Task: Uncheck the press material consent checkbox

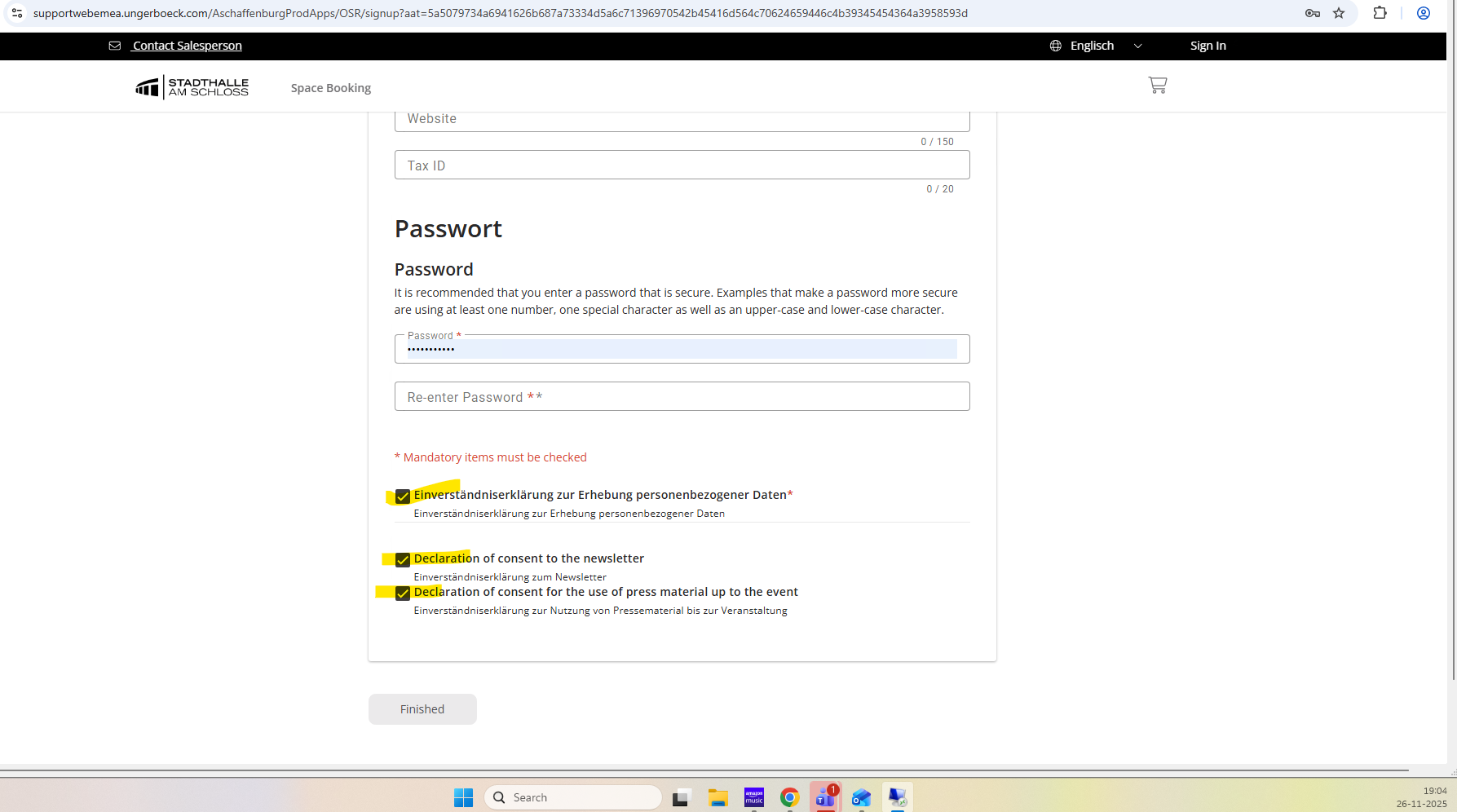Action: (403, 594)
